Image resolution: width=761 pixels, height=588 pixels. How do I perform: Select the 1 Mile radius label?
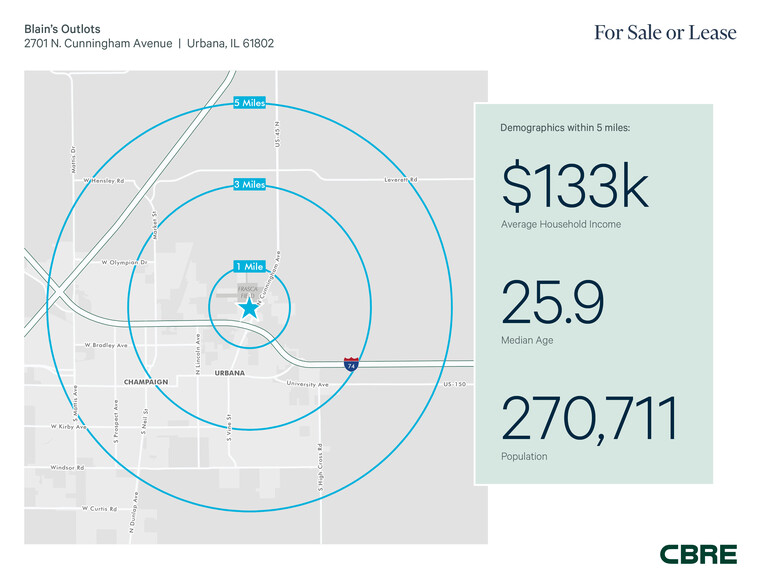[x=249, y=267]
